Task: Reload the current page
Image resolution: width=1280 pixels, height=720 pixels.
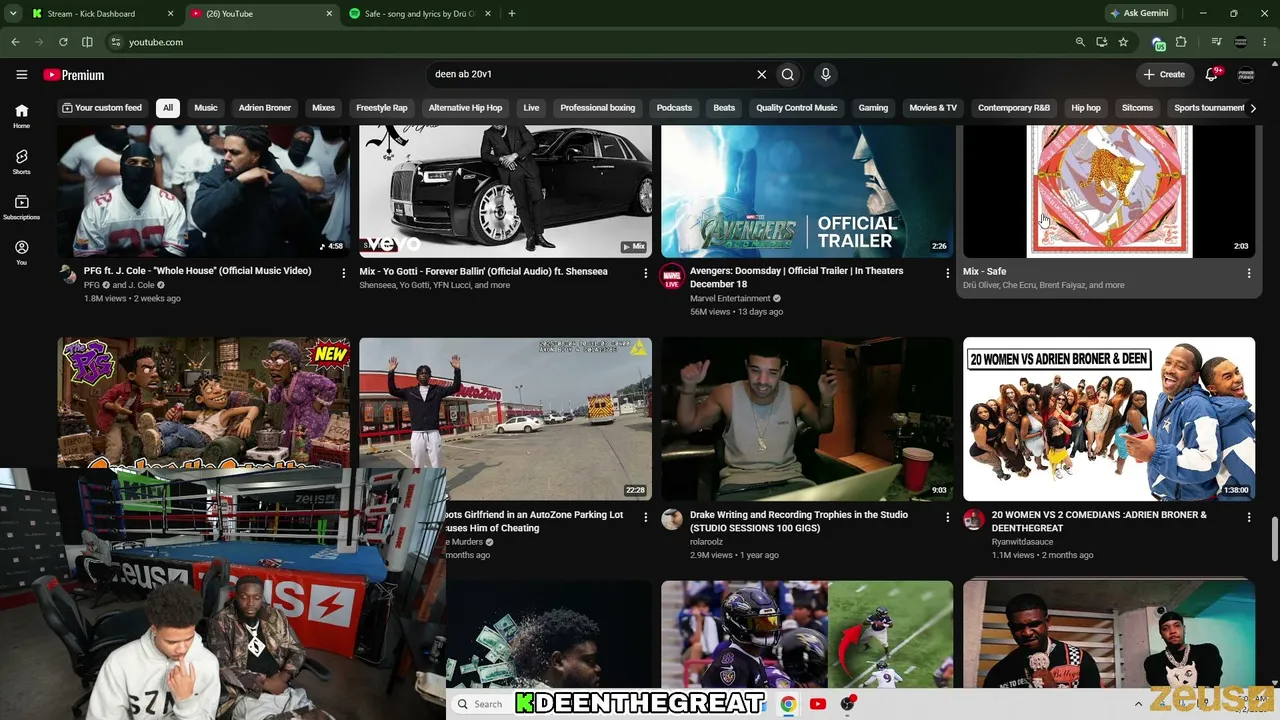Action: (63, 42)
